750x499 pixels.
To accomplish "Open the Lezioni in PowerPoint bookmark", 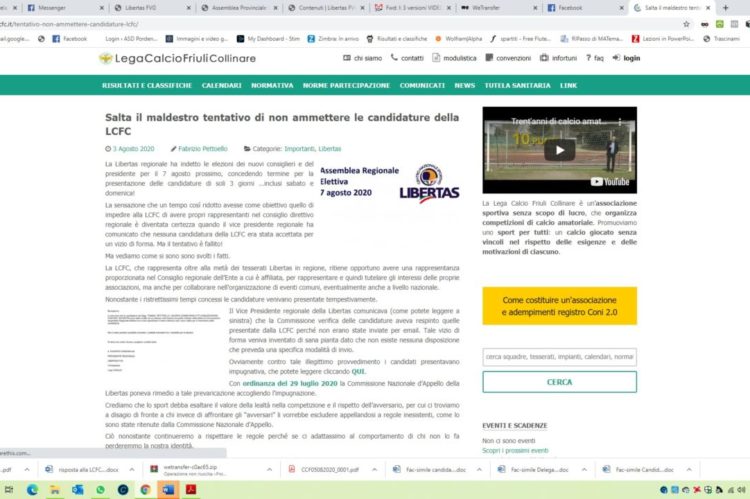I will [x=662, y=39].
